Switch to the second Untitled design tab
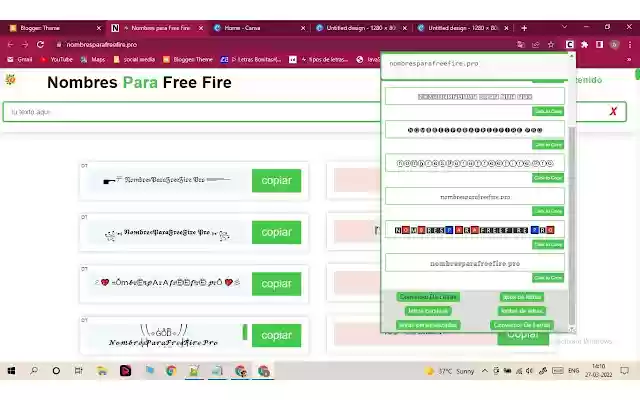This screenshot has height=400, width=640. coord(463,28)
